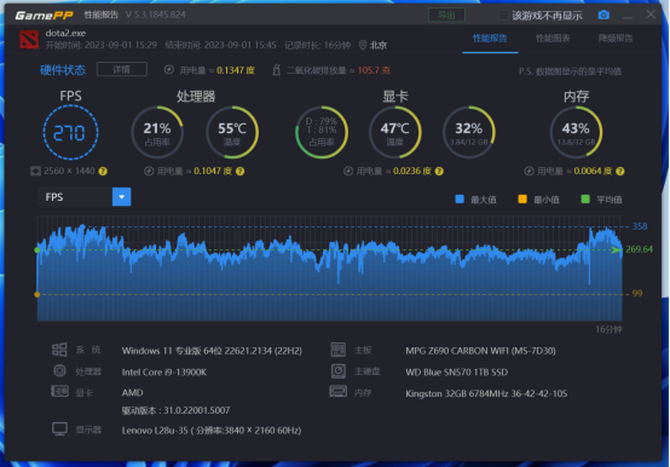670x467 pixels.
Task: Click the GPU usage D:79% gauge
Action: tap(322, 132)
